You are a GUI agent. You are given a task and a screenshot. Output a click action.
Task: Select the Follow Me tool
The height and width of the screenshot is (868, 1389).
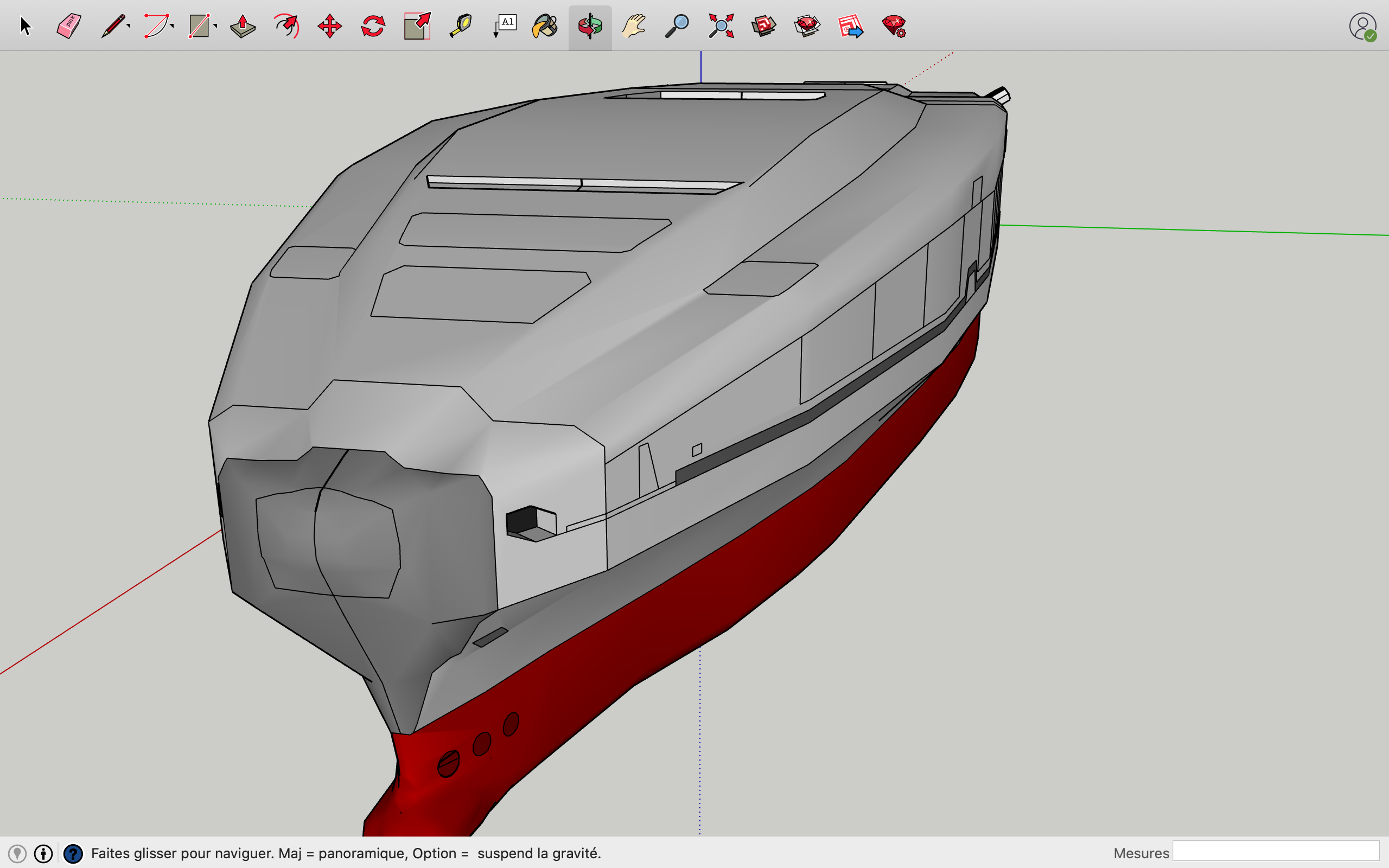coord(287,25)
